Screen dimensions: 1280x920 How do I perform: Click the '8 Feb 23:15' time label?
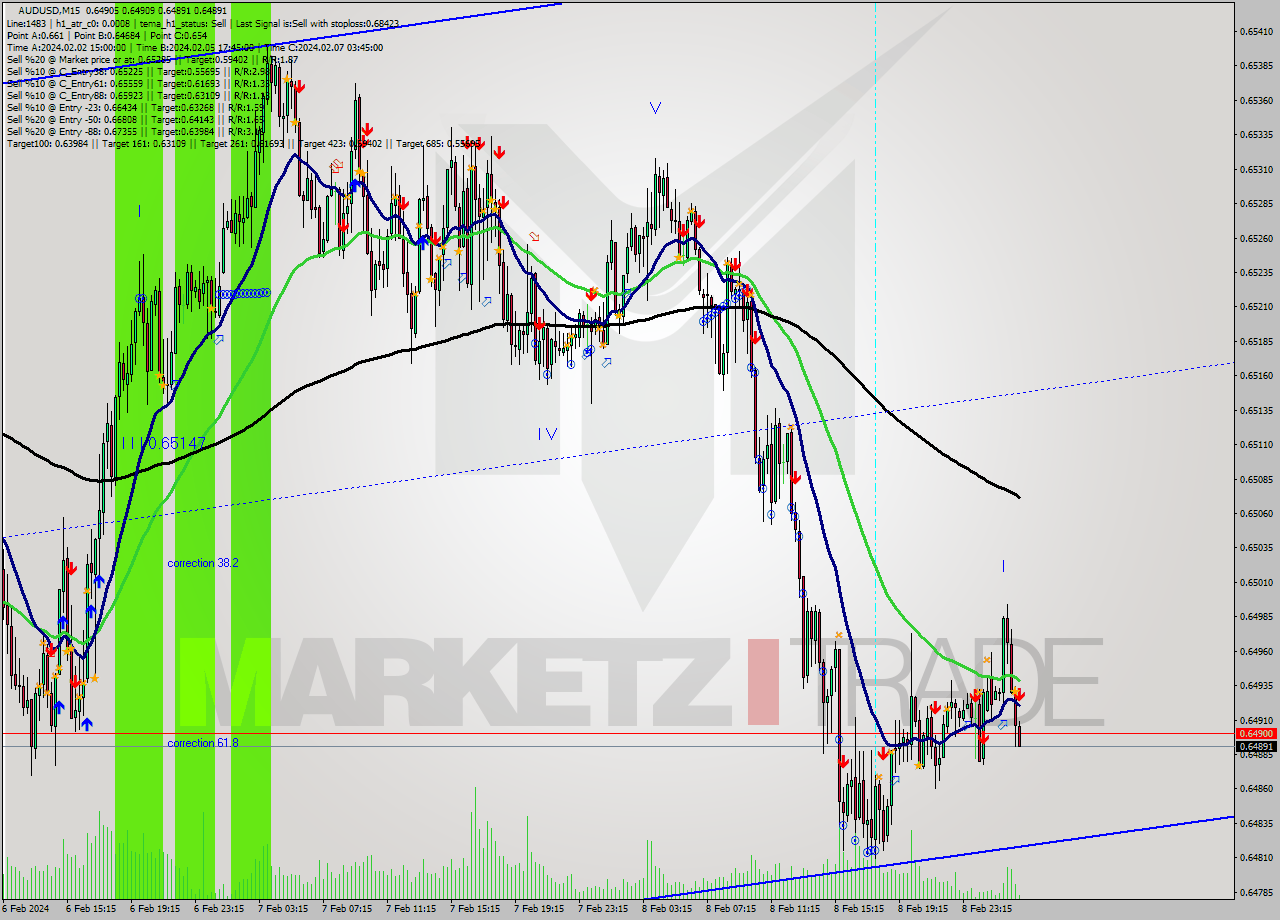pos(987,909)
